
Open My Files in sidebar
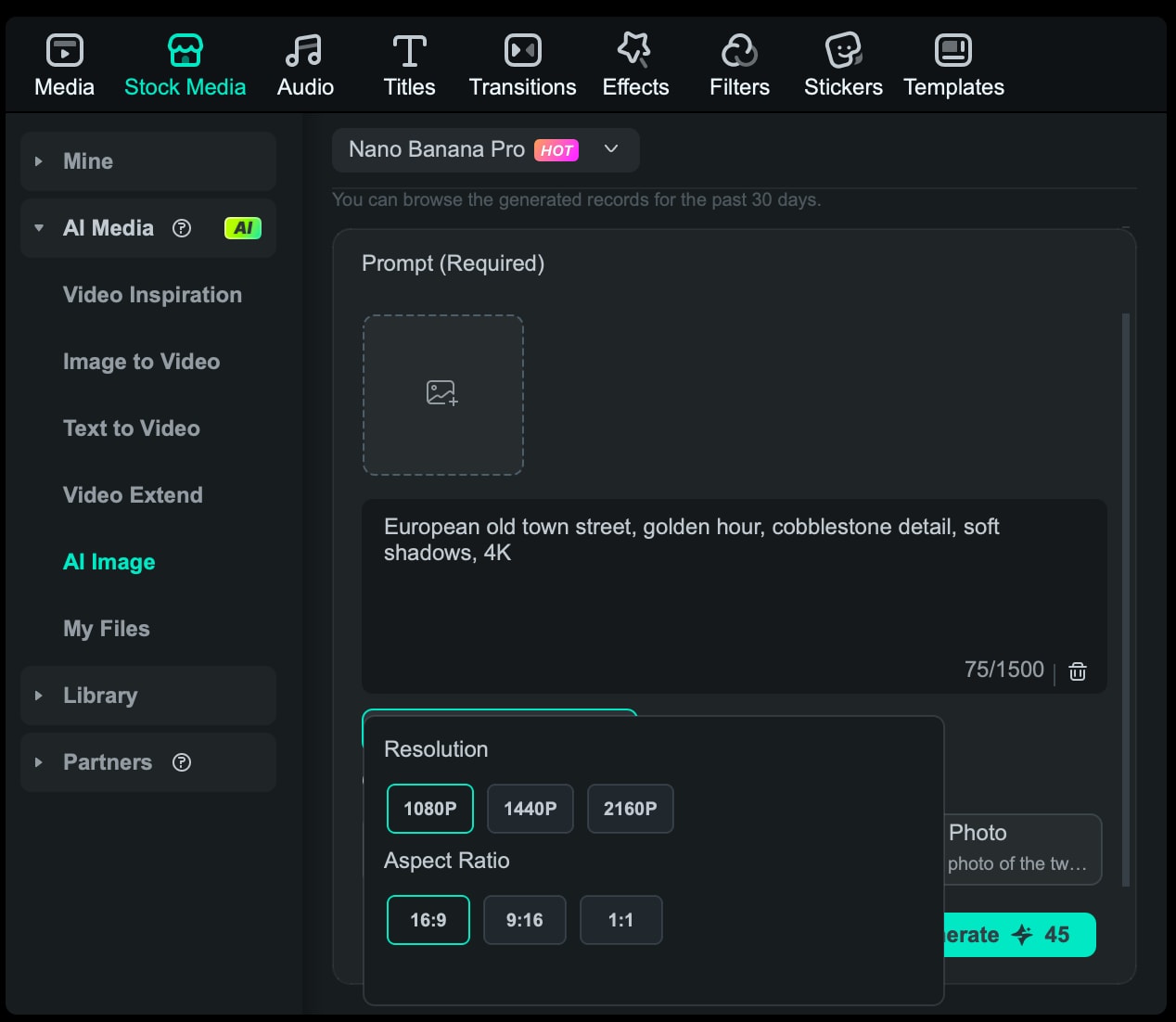point(107,629)
